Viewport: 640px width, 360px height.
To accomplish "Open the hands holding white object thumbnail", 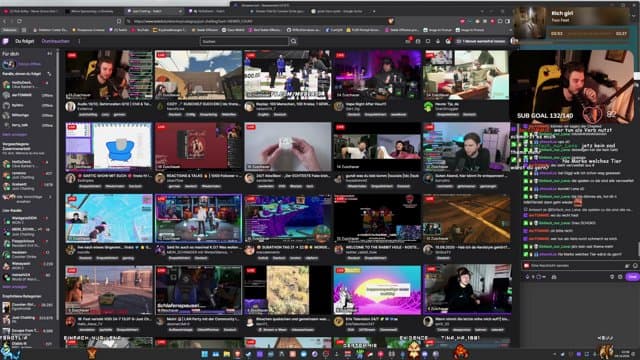I will [288, 147].
